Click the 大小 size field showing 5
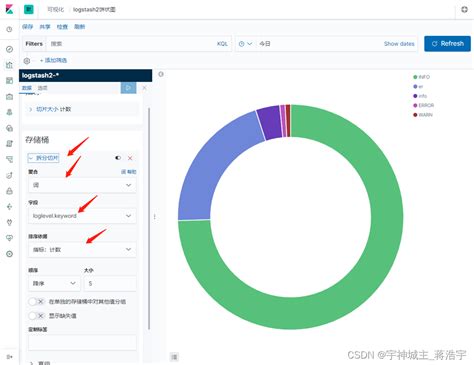474x365 pixels. (110, 283)
